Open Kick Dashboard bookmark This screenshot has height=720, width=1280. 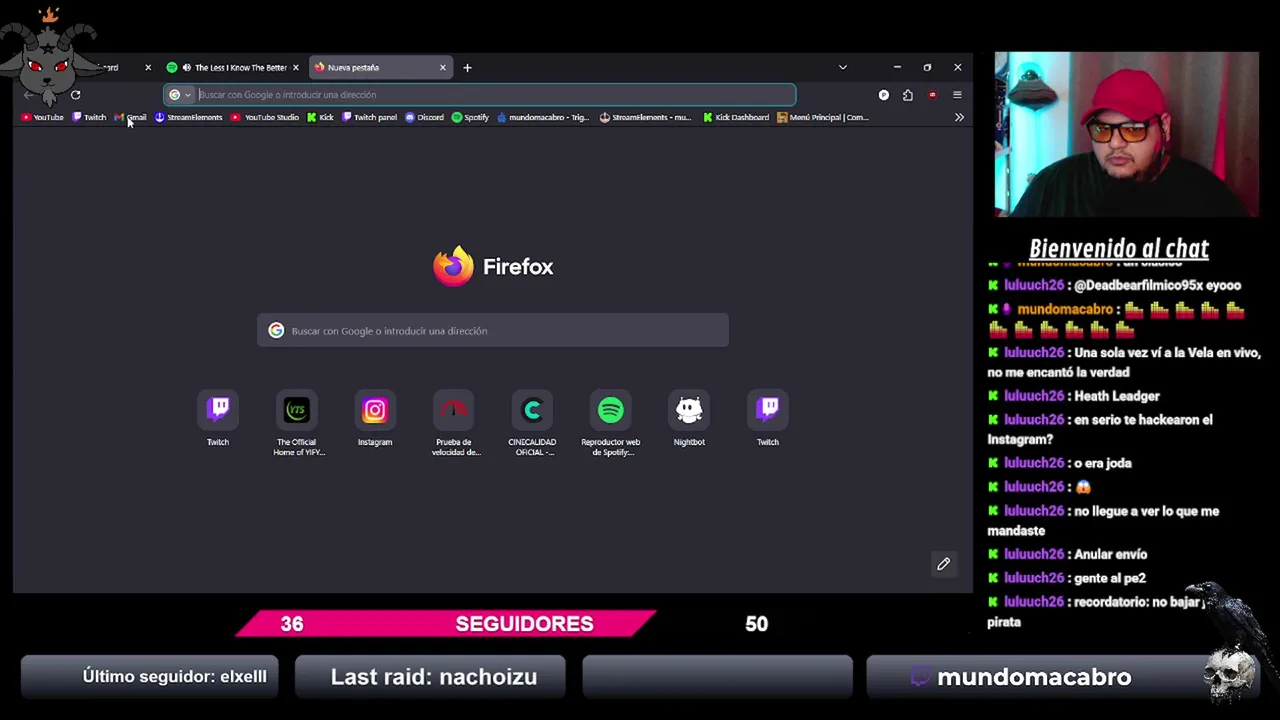[x=736, y=117]
